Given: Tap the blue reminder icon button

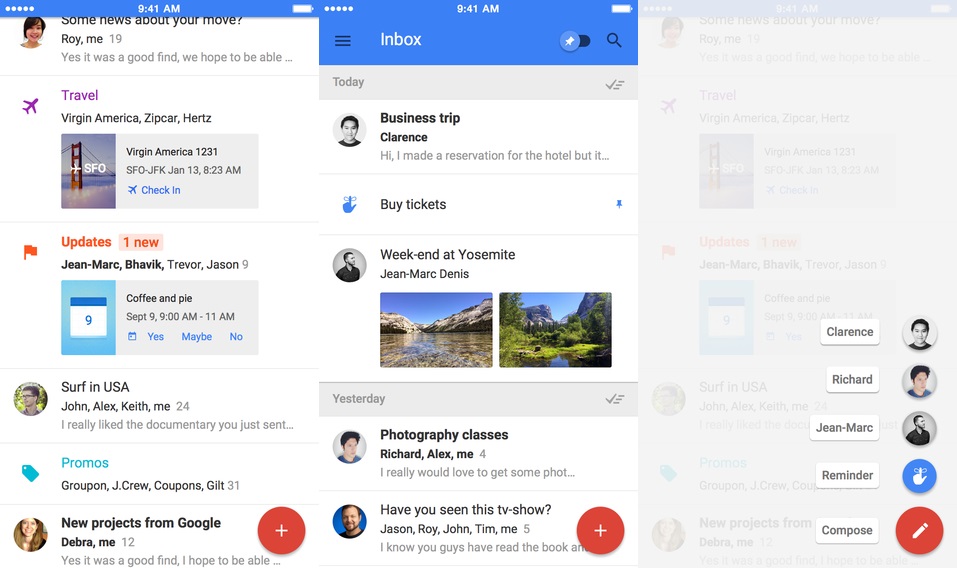Looking at the screenshot, I should coord(919,476).
